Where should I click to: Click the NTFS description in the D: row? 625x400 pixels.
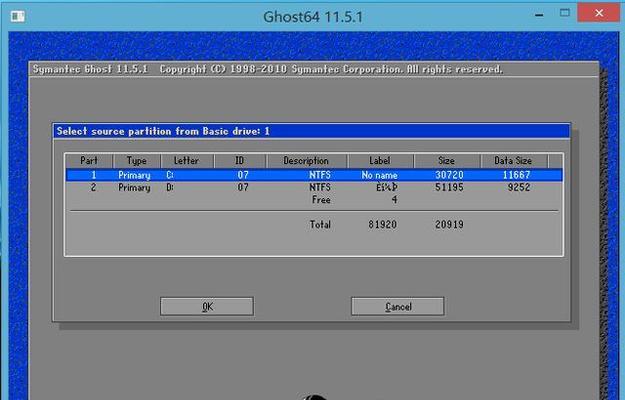[320, 187]
